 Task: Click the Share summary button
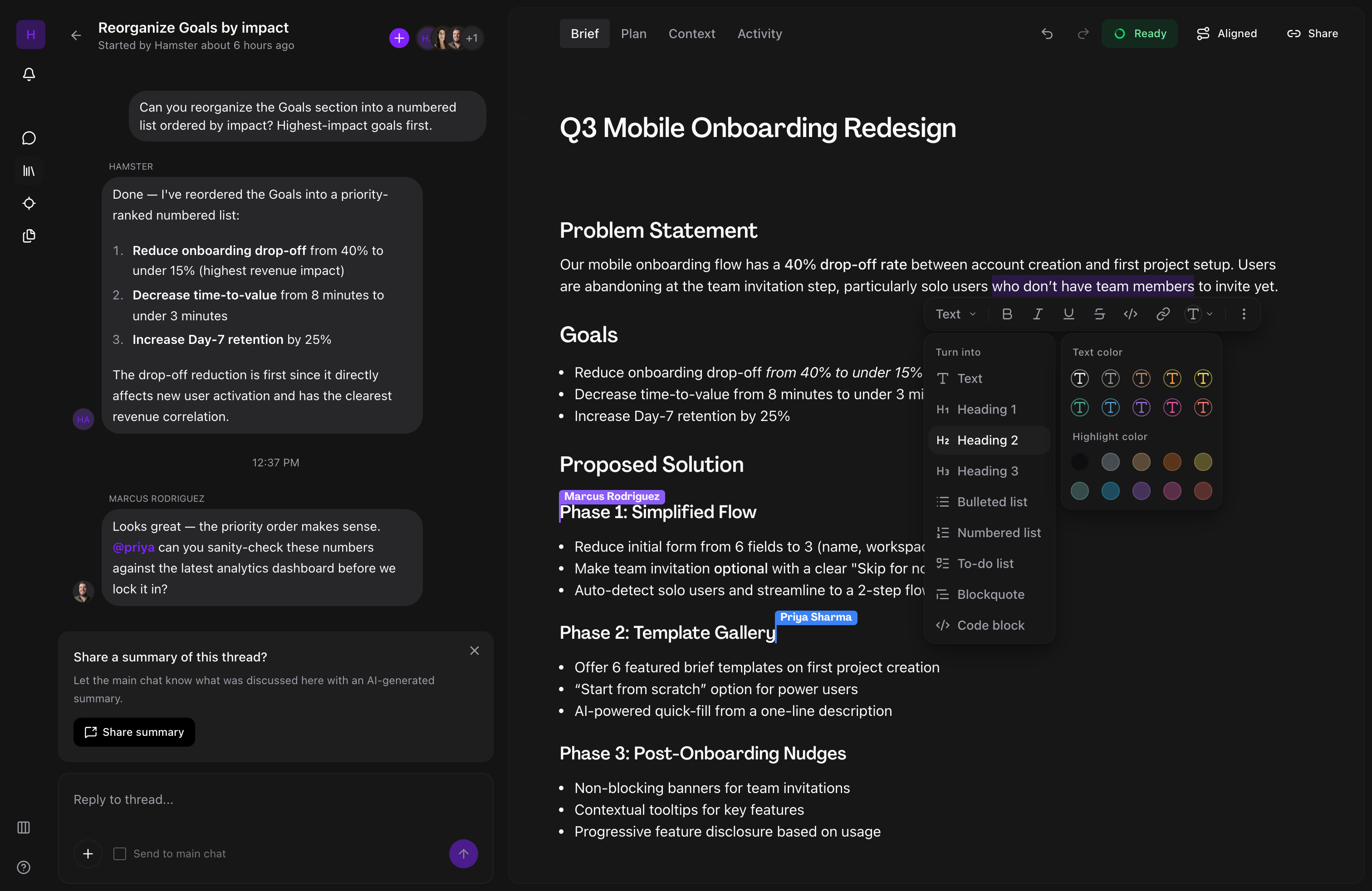pyautogui.click(x=134, y=732)
